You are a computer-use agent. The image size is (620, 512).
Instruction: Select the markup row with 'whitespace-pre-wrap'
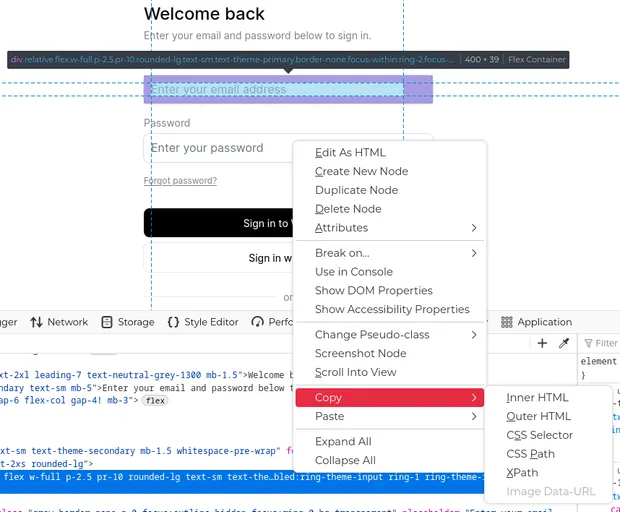(x=146, y=451)
